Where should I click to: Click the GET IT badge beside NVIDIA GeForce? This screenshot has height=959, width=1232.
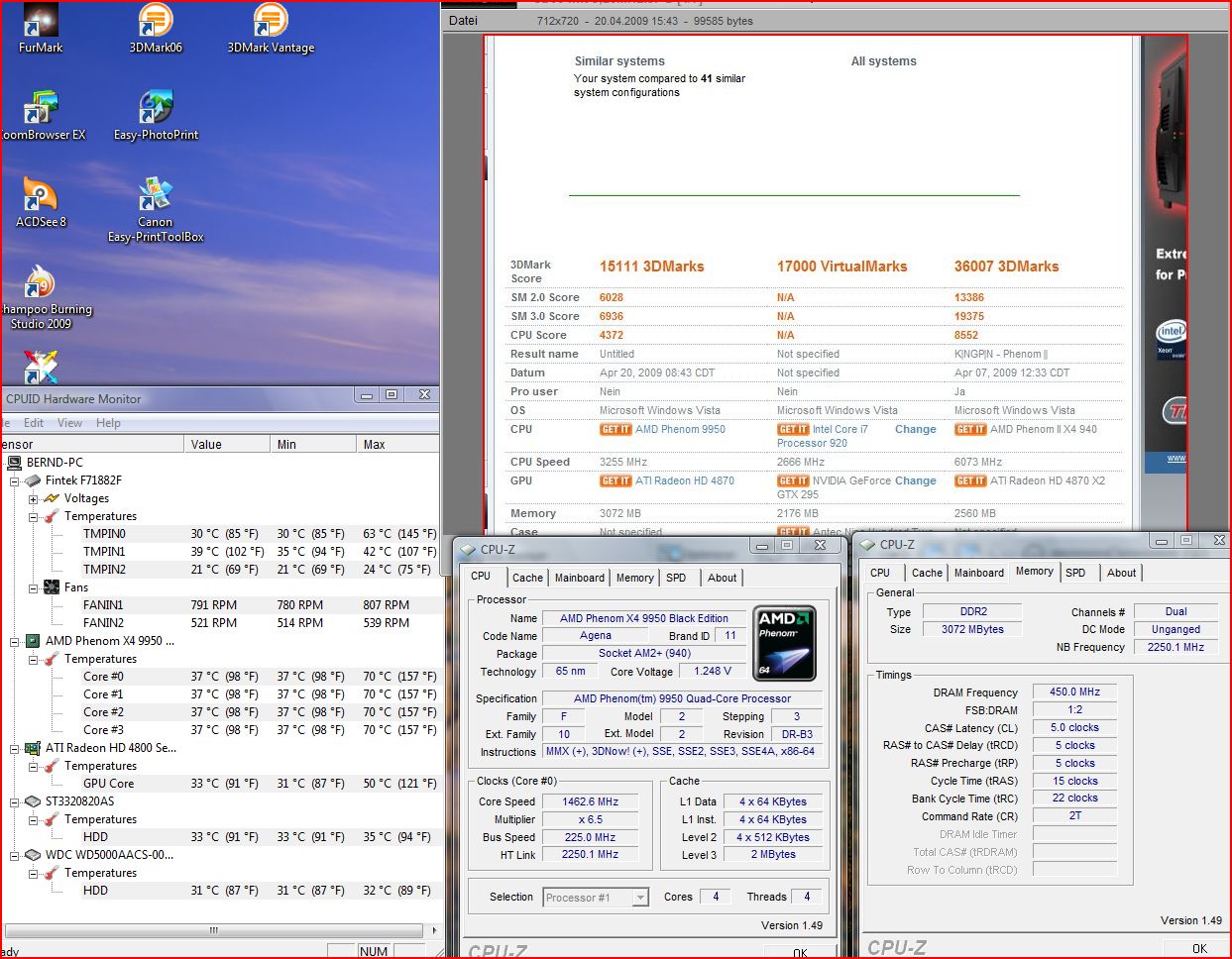793,481
